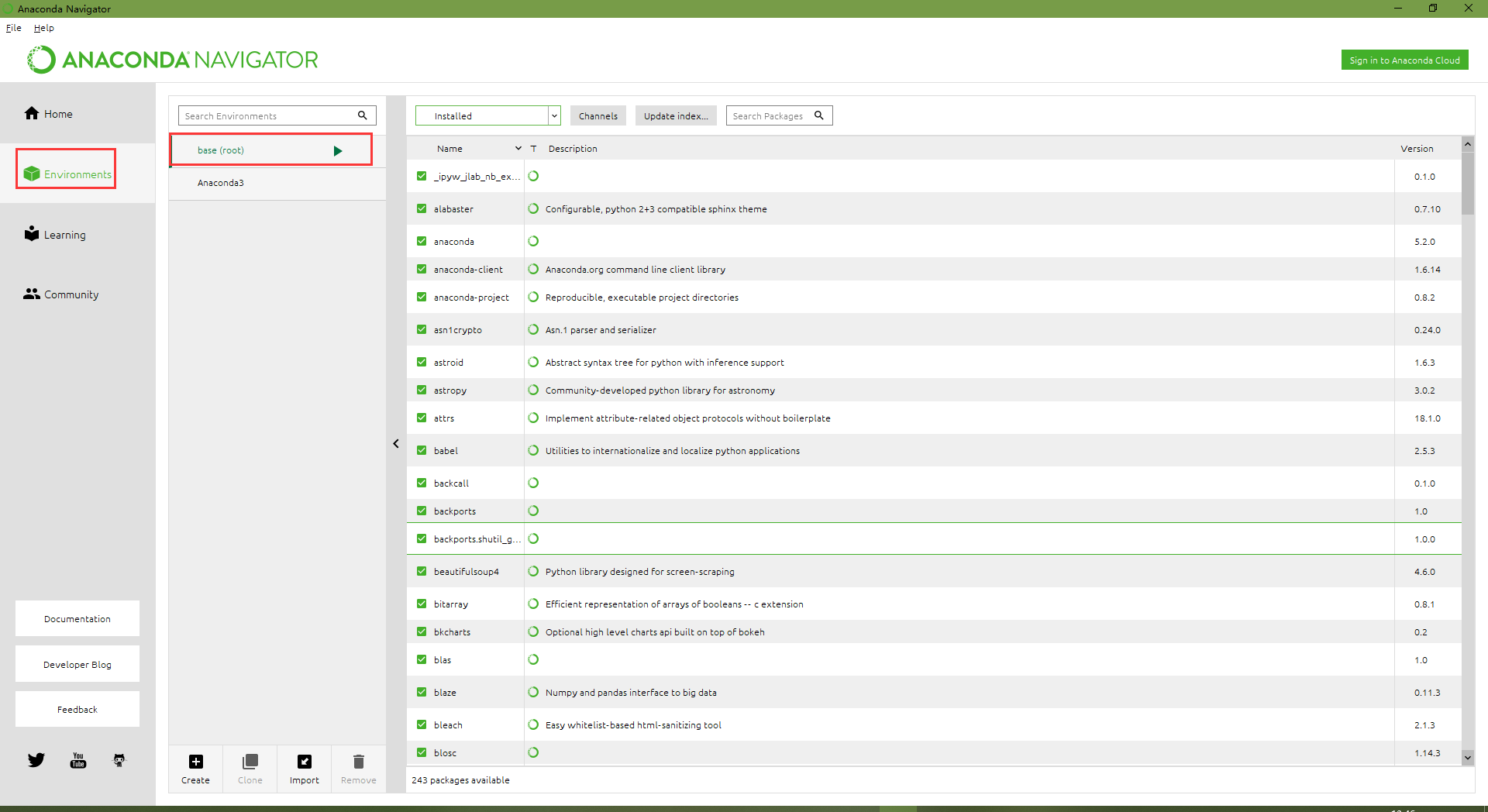Open the Developer Blog link
Screen dimensions: 1488x812
(x=77, y=664)
